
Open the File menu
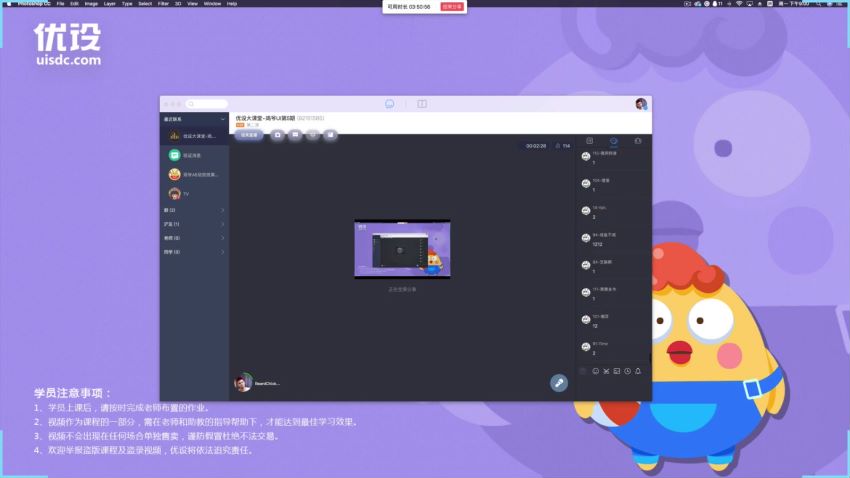point(60,3)
